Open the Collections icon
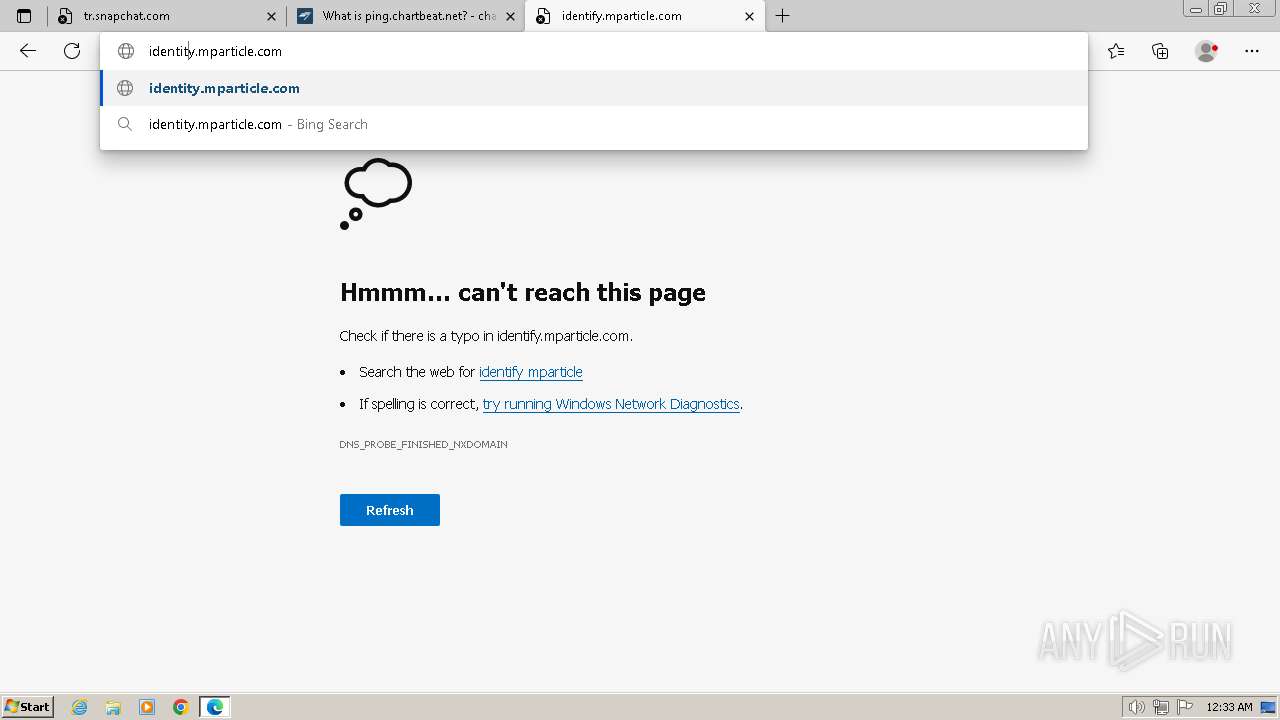 (x=1160, y=51)
